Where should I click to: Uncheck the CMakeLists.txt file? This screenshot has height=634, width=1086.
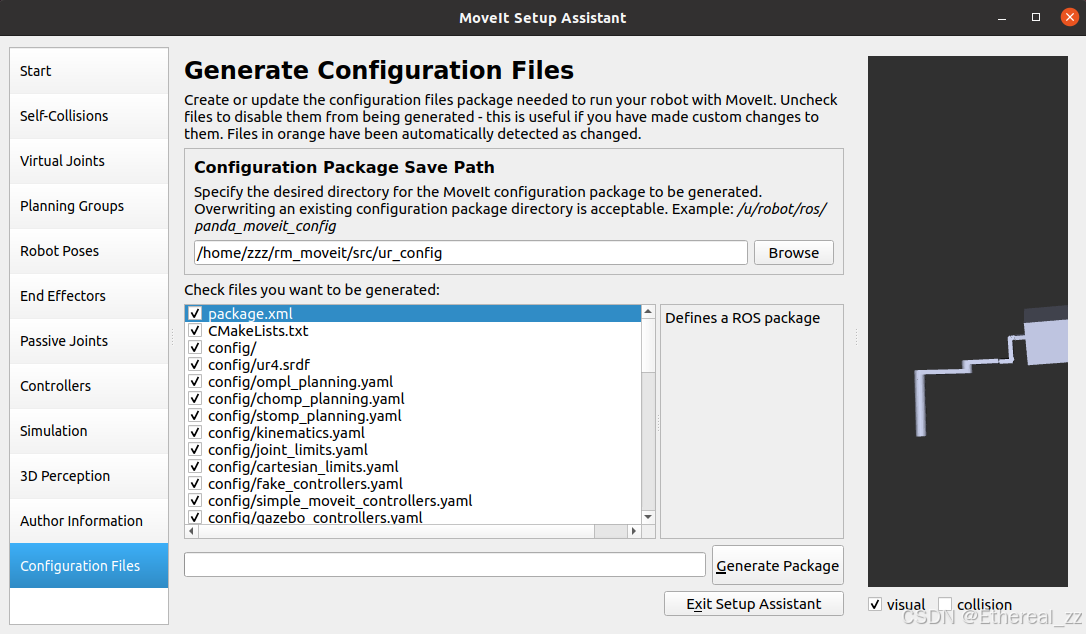tap(195, 330)
